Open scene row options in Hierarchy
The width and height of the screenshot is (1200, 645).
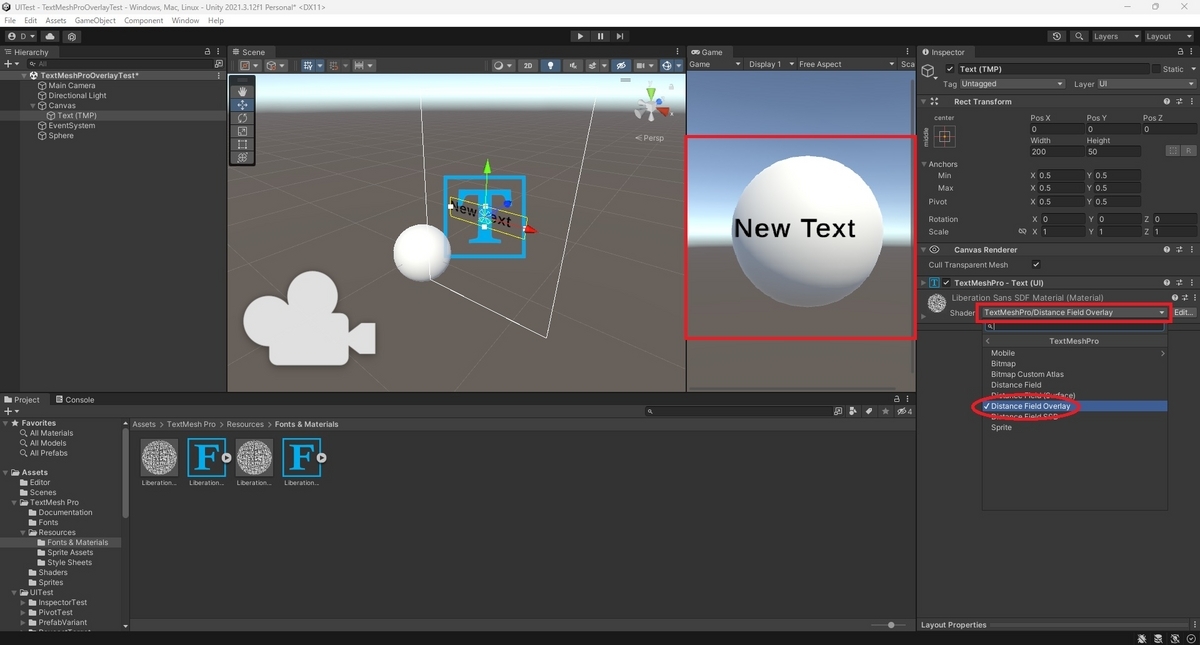coord(219,75)
